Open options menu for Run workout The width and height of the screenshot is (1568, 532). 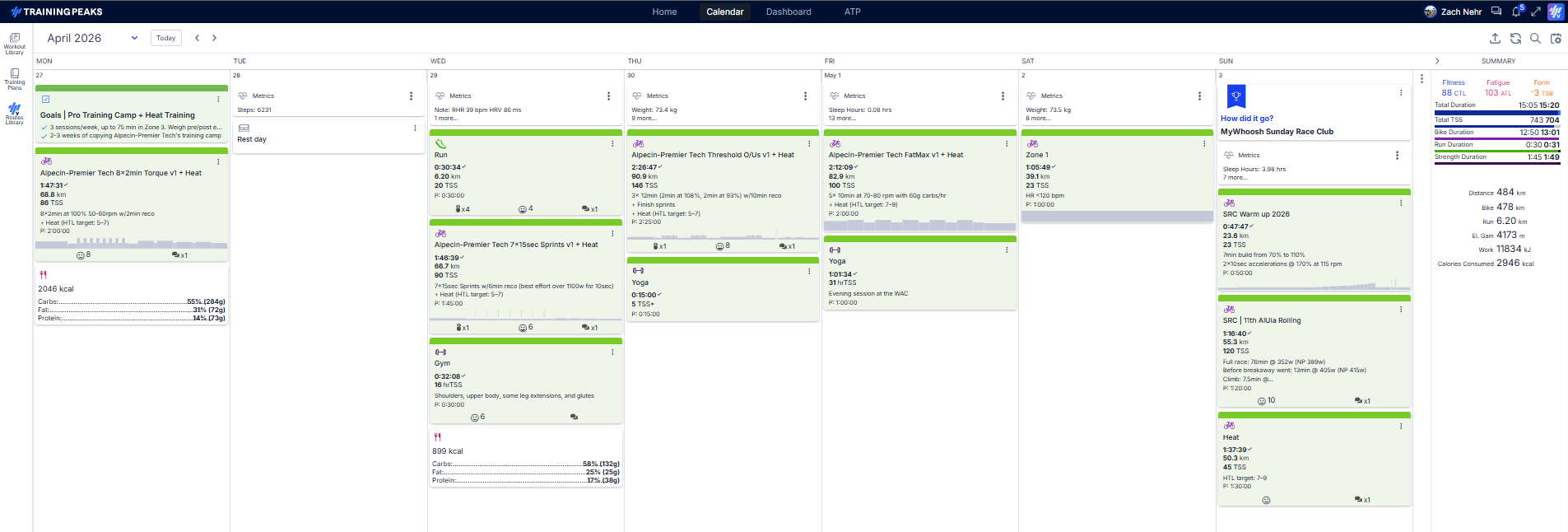tap(612, 143)
